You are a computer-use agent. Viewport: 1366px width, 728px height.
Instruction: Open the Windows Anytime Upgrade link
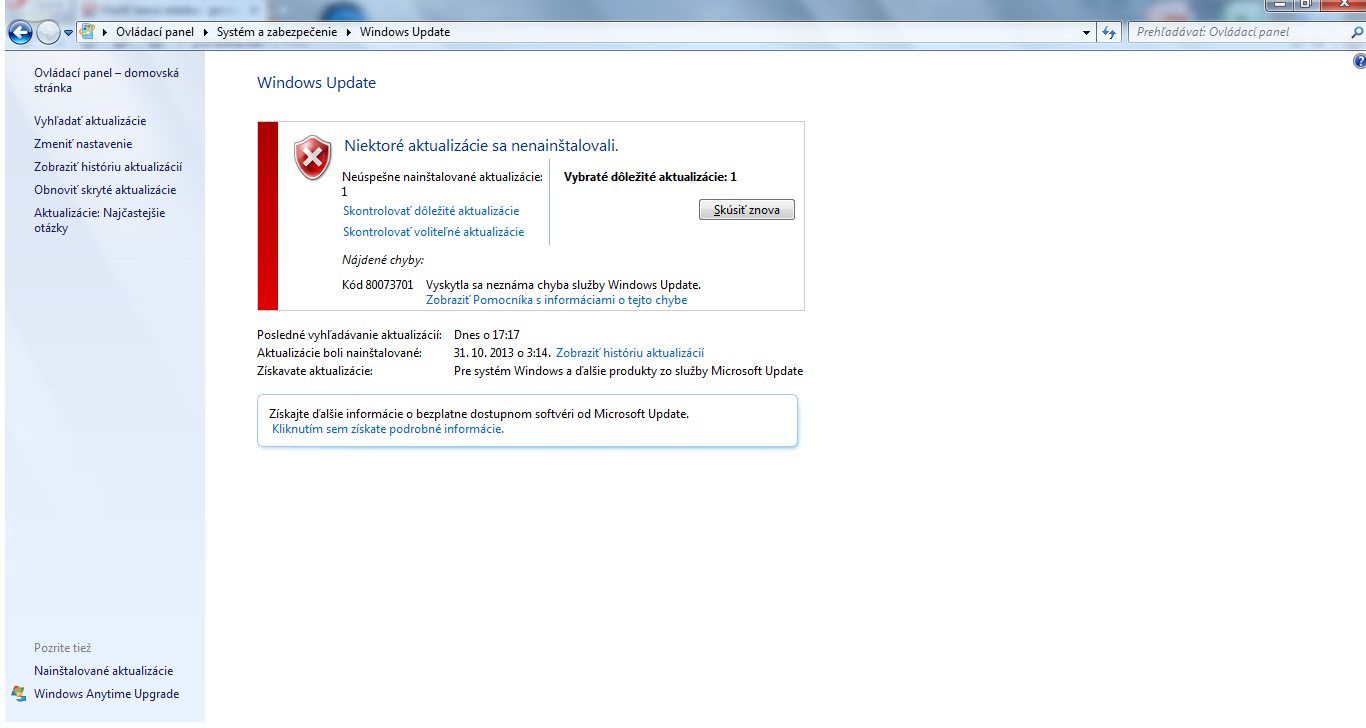pyautogui.click(x=106, y=694)
